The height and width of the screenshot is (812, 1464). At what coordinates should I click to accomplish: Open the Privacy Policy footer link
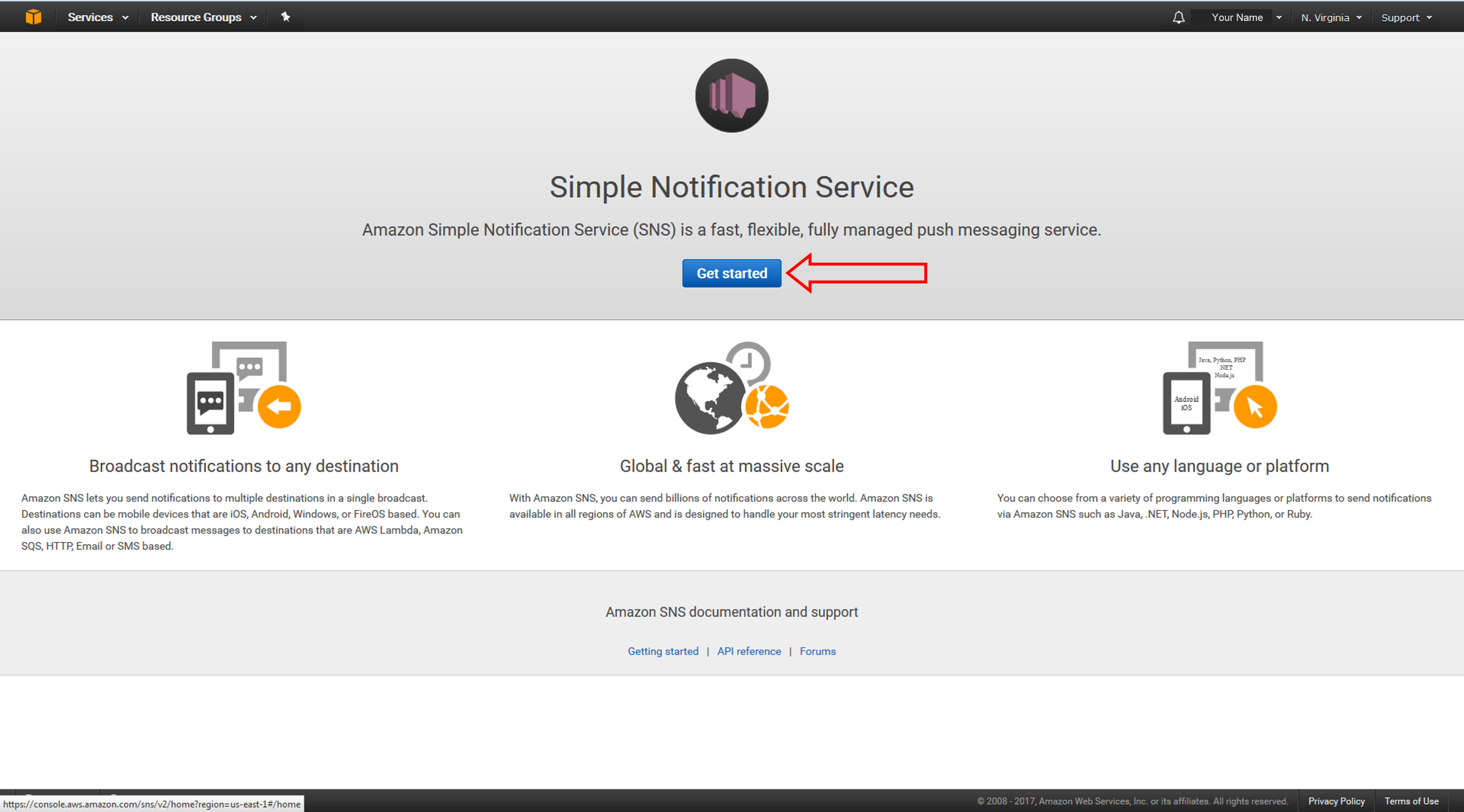pos(1336,801)
